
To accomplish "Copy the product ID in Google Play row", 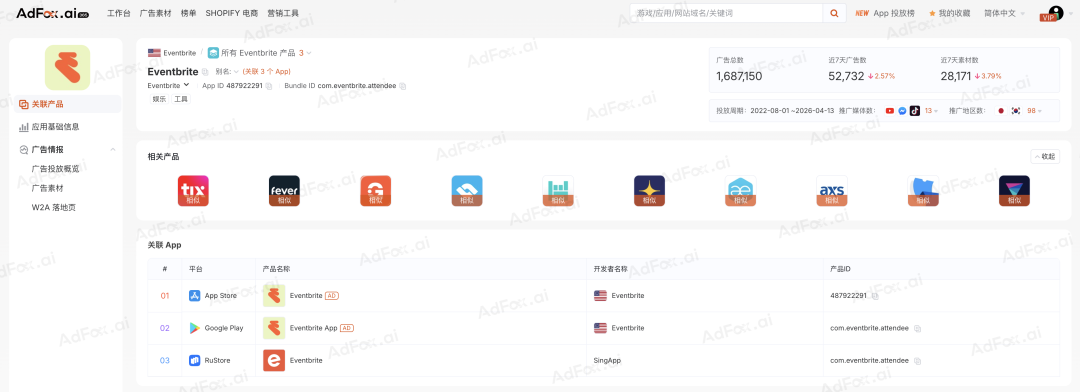I will pyautogui.click(x=917, y=328).
